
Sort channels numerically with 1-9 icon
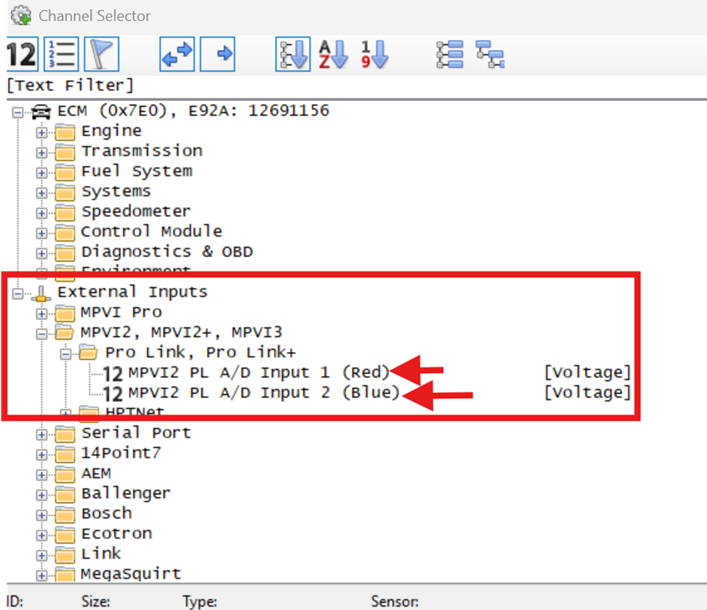coord(373,54)
